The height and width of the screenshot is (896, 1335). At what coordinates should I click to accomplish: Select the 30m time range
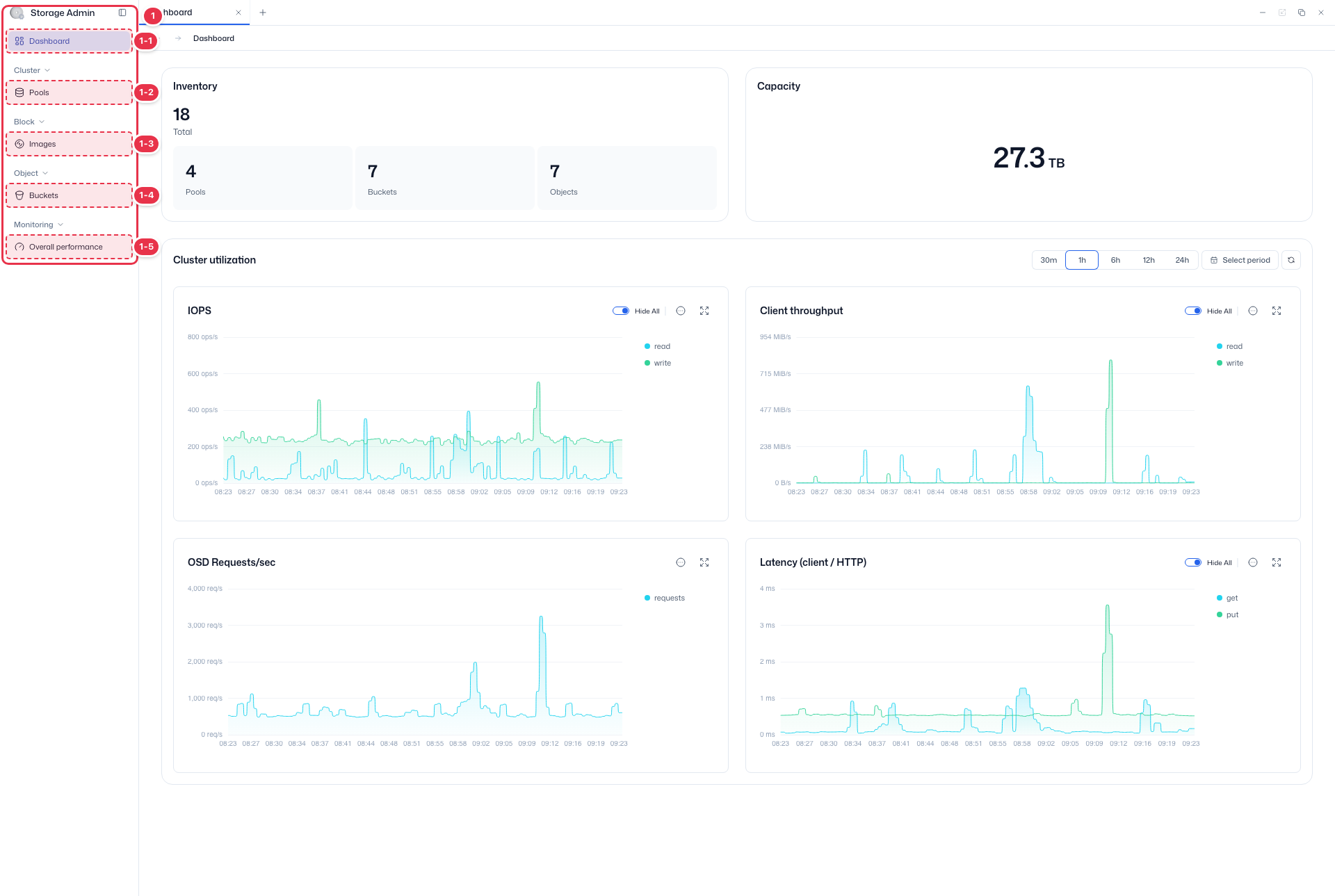pyautogui.click(x=1049, y=260)
